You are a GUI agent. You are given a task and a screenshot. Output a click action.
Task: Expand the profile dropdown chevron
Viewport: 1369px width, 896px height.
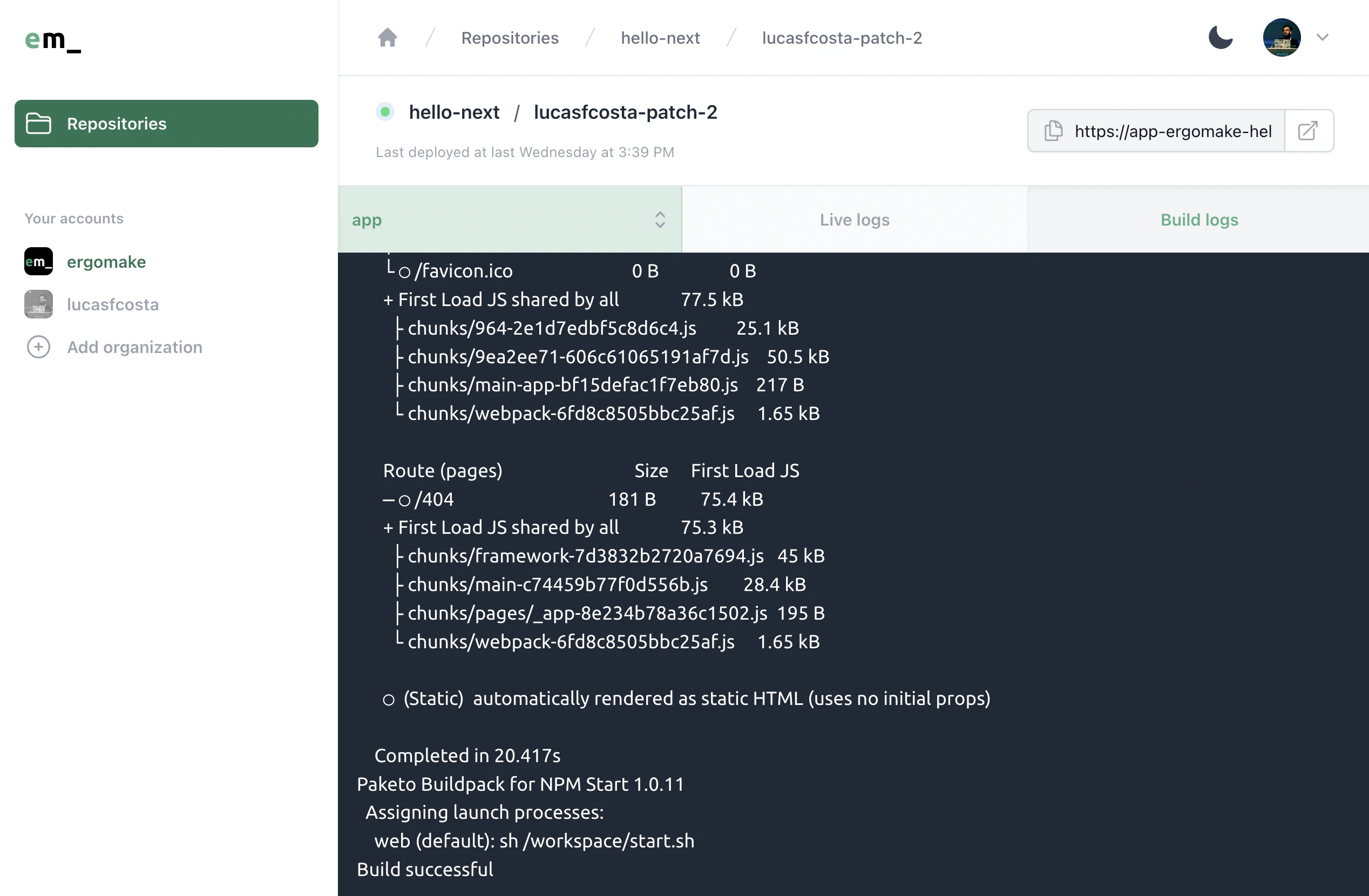(1322, 37)
